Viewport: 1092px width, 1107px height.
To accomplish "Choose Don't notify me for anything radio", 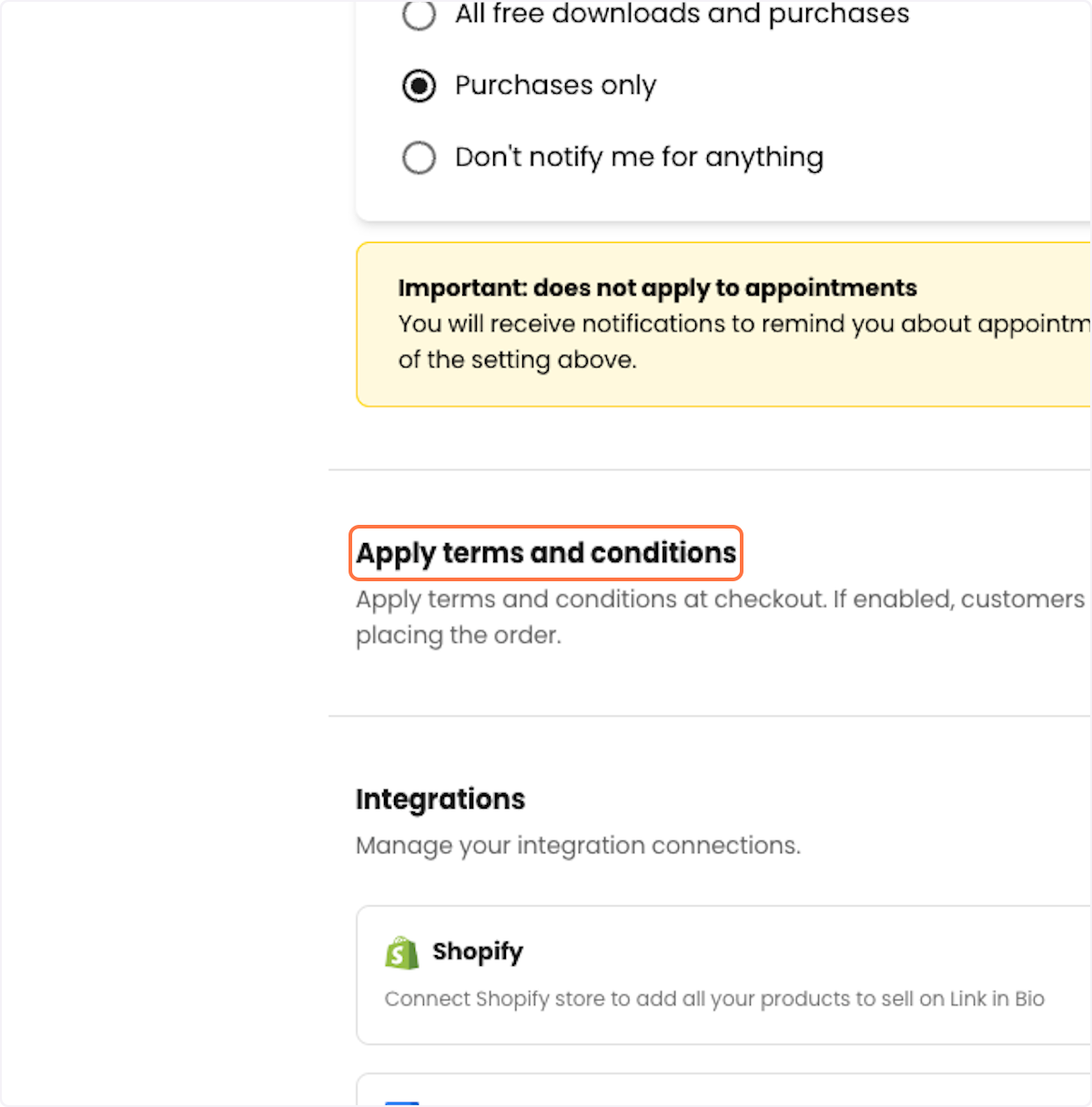I will coord(419,157).
